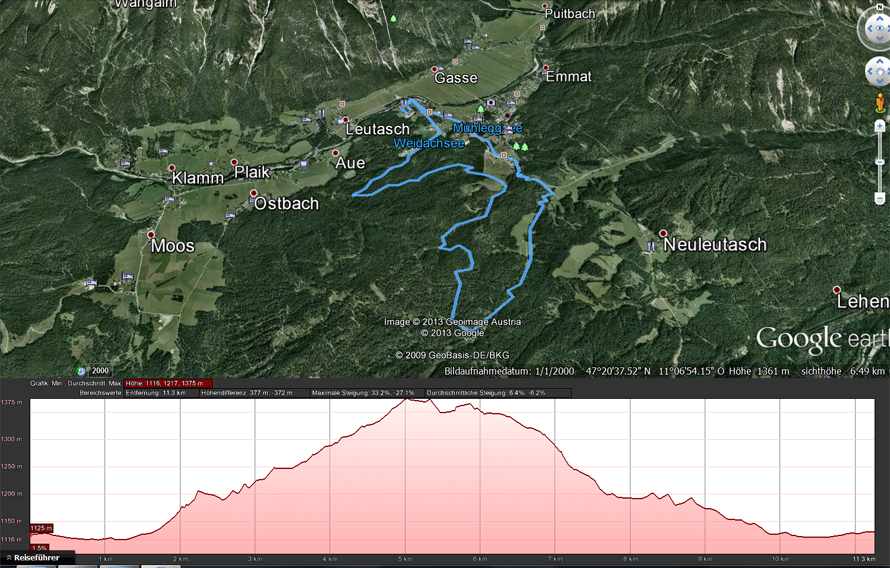Open historical imagery clock icon
The height and width of the screenshot is (568, 890).
81,371
